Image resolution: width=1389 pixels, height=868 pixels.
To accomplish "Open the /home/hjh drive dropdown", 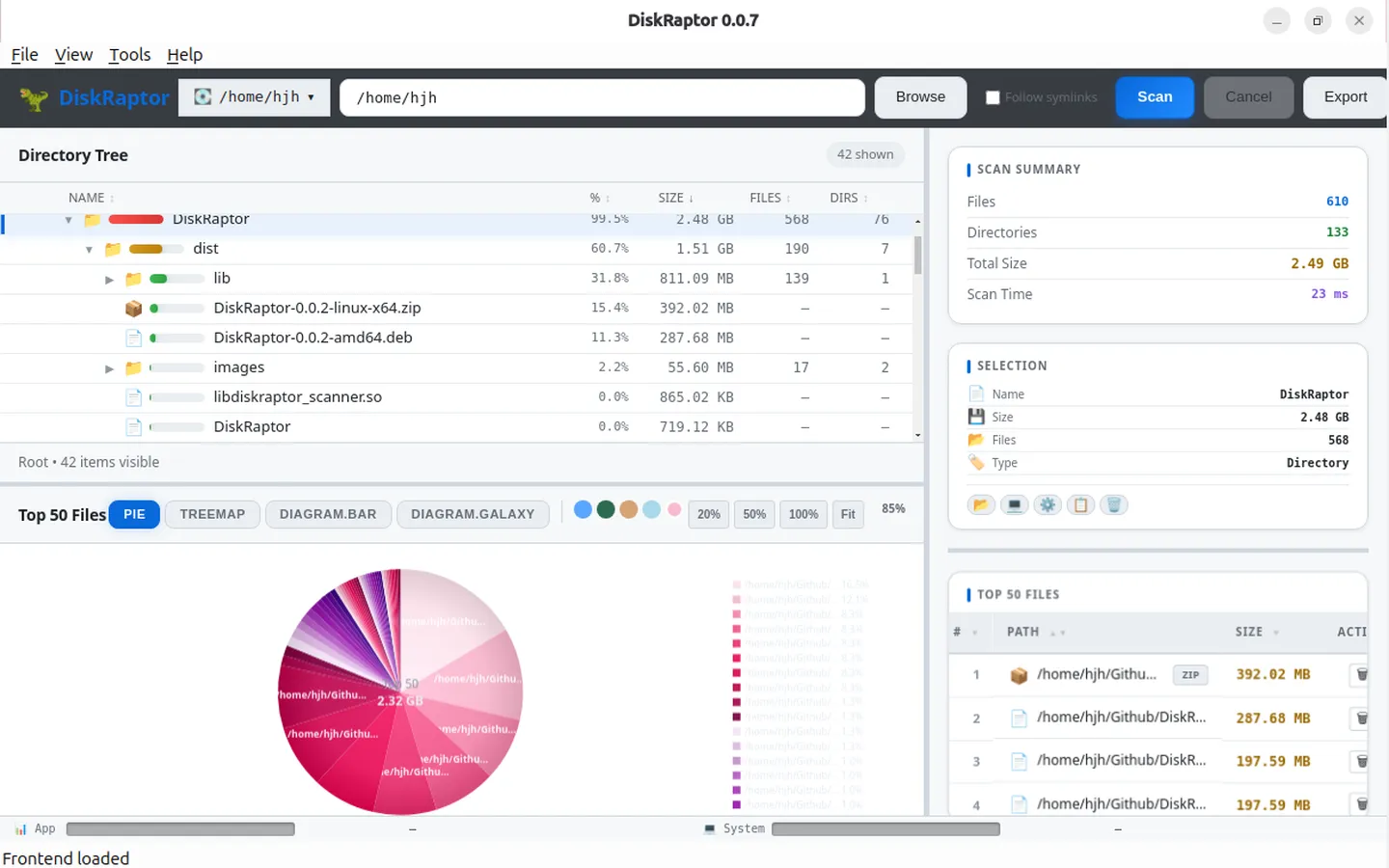I will [255, 97].
